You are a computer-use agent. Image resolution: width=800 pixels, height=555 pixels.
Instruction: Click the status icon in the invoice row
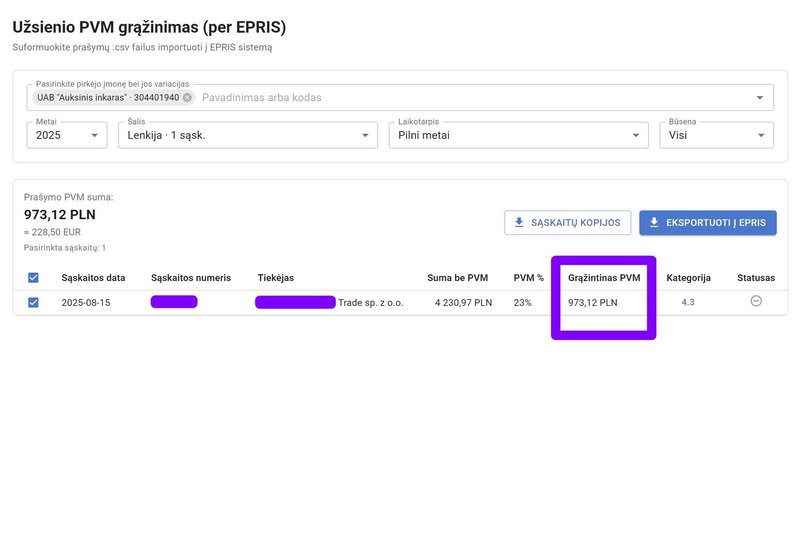(756, 301)
